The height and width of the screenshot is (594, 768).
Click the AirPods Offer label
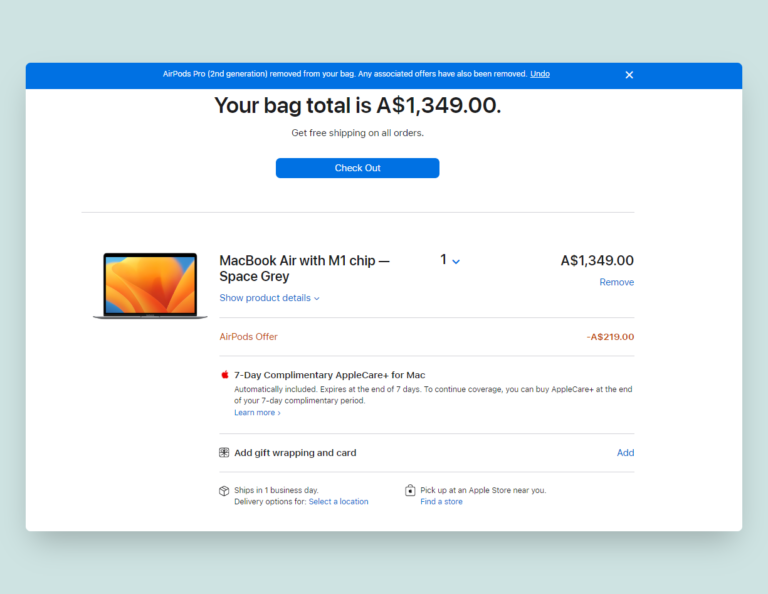[248, 336]
